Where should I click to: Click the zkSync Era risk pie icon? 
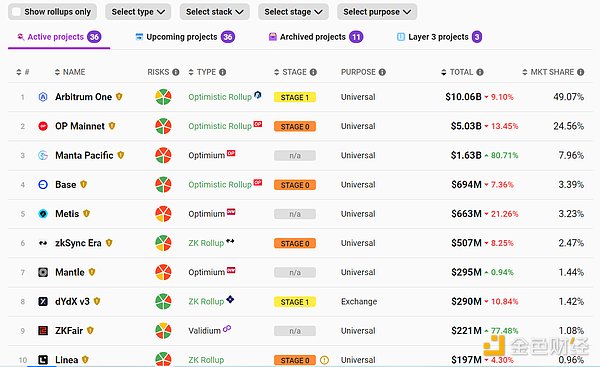[x=163, y=243]
